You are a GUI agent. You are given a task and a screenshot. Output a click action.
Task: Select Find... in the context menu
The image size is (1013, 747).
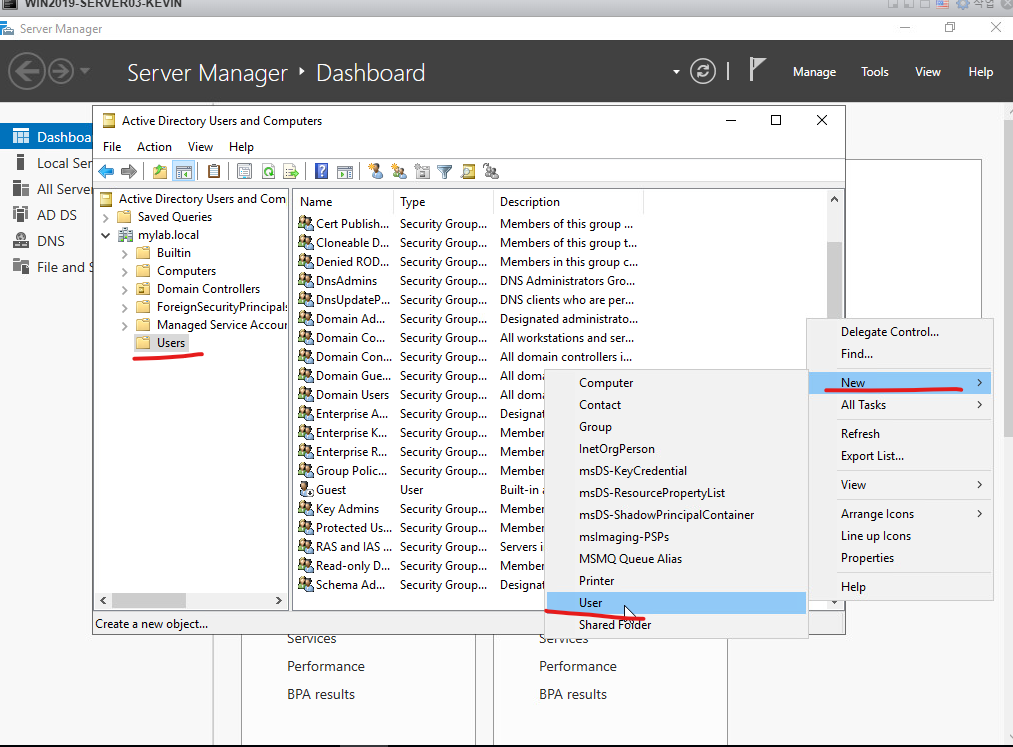(900, 354)
